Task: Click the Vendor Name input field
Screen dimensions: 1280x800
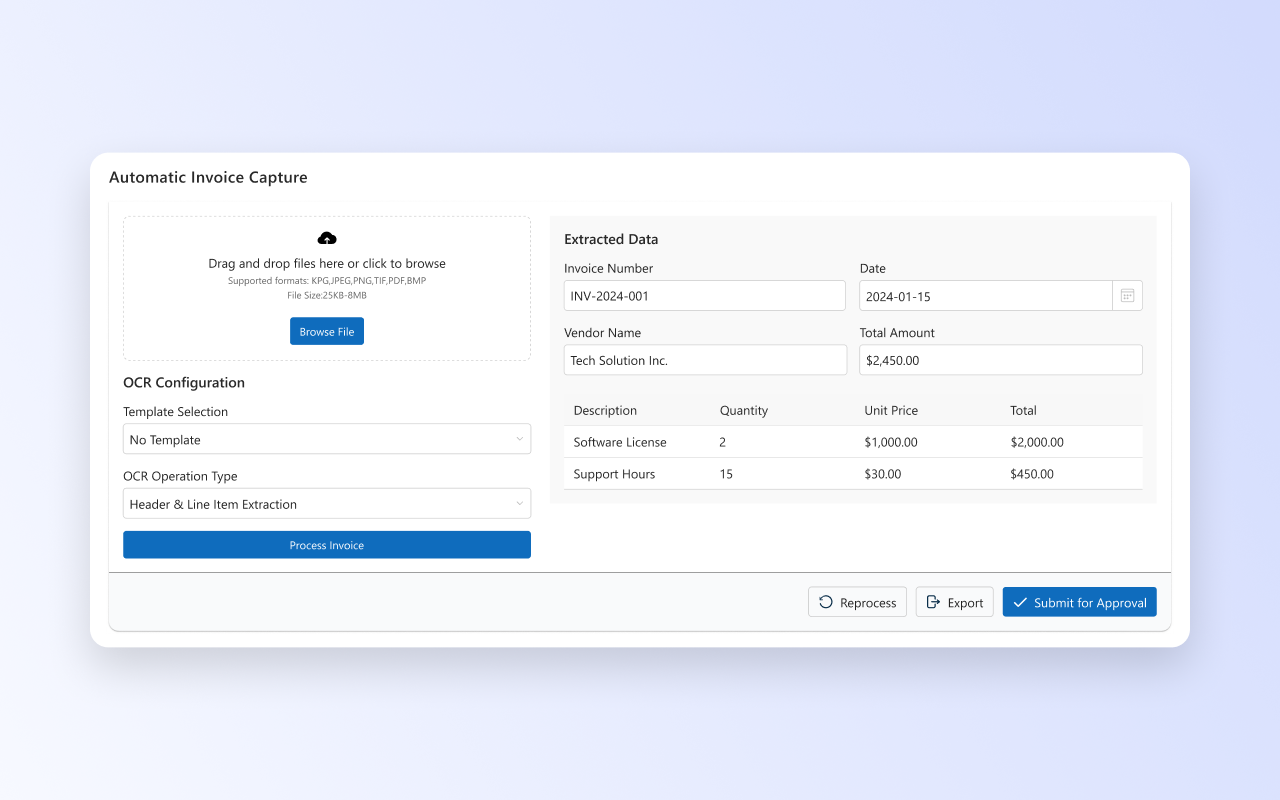Action: pos(704,360)
